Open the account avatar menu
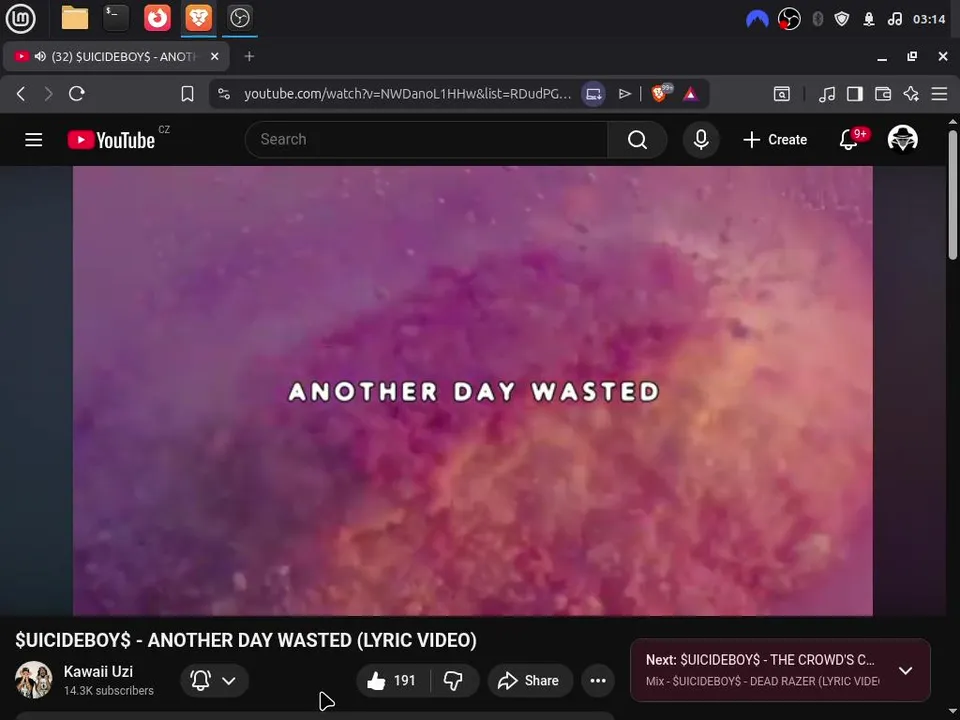Viewport: 960px width, 720px height. [902, 139]
